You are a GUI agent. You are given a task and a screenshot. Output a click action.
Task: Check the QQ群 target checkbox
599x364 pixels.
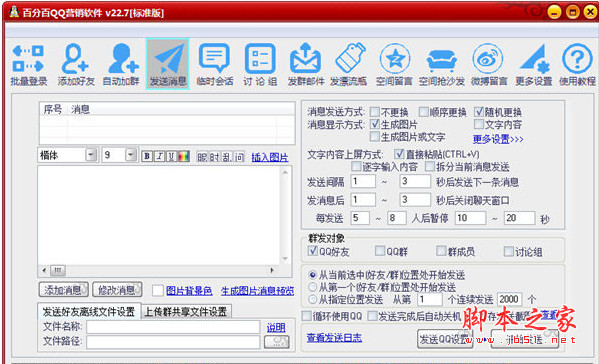[380, 251]
